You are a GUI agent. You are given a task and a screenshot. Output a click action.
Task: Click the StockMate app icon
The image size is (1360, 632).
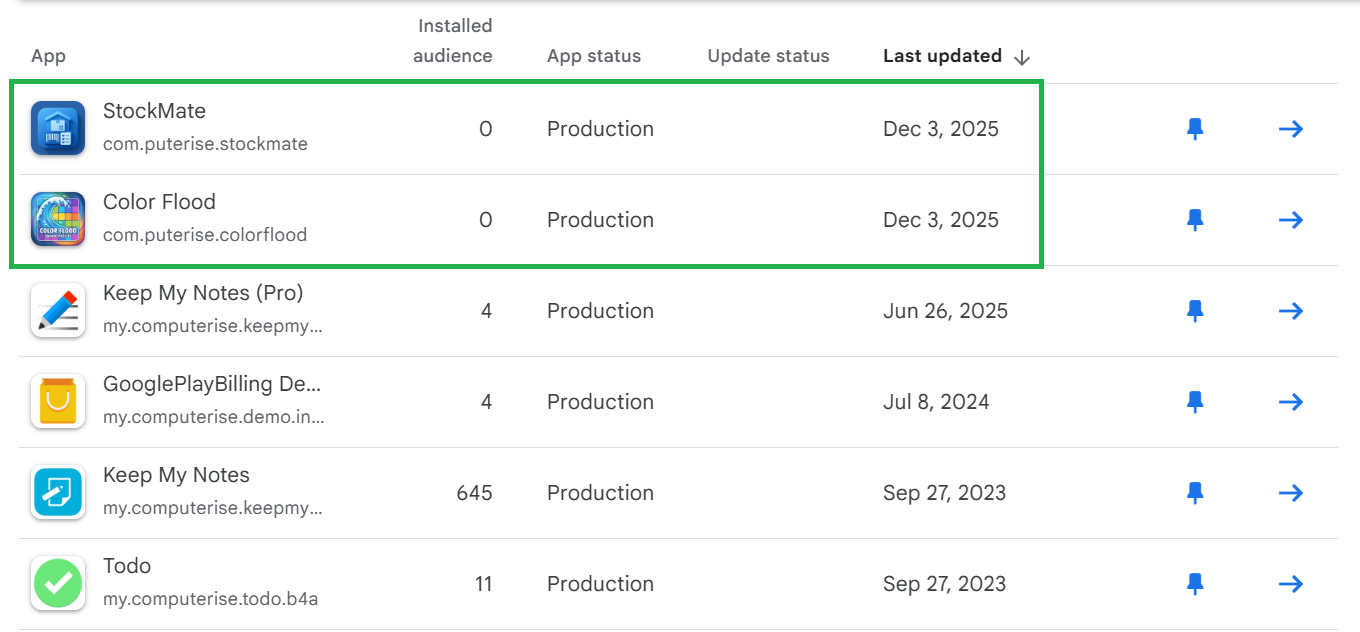[x=57, y=129]
